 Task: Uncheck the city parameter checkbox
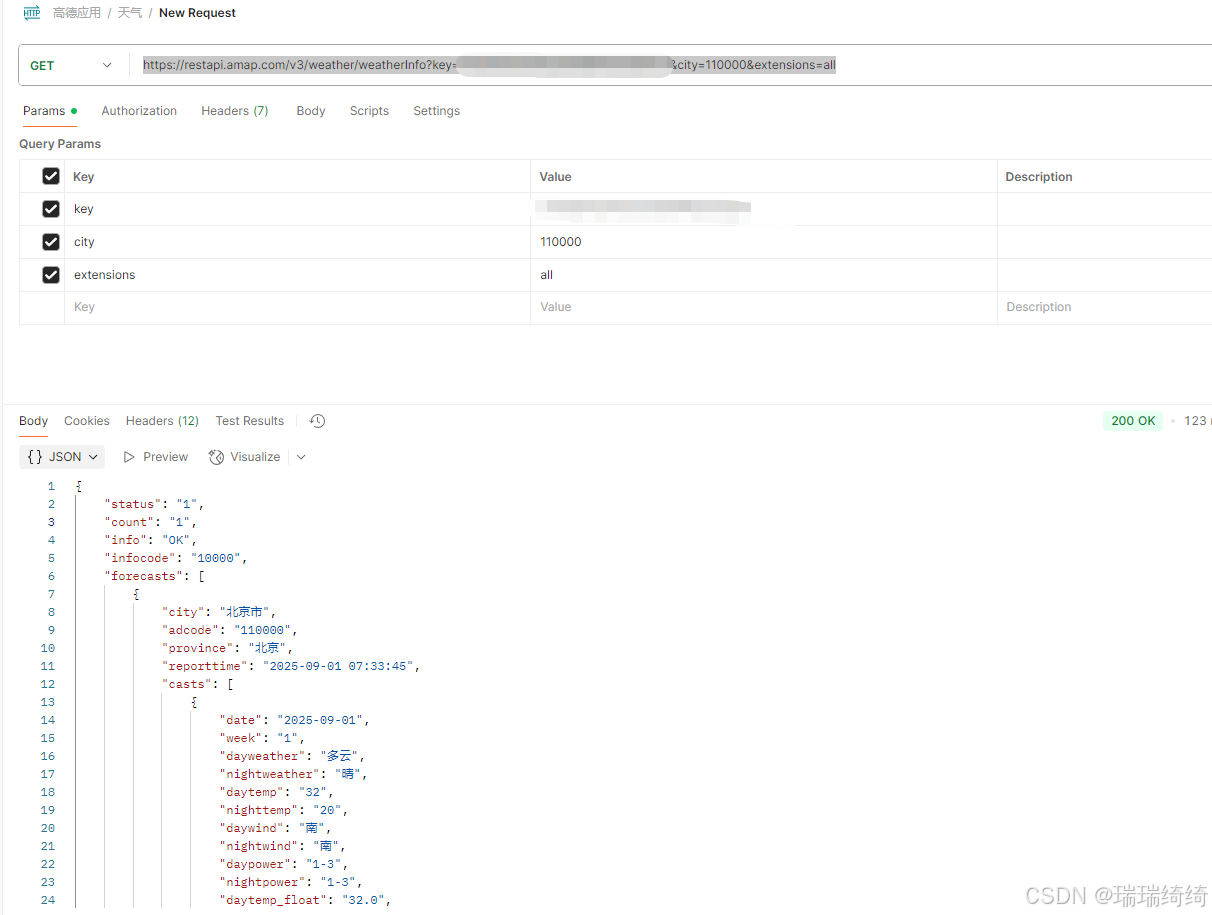(51, 242)
